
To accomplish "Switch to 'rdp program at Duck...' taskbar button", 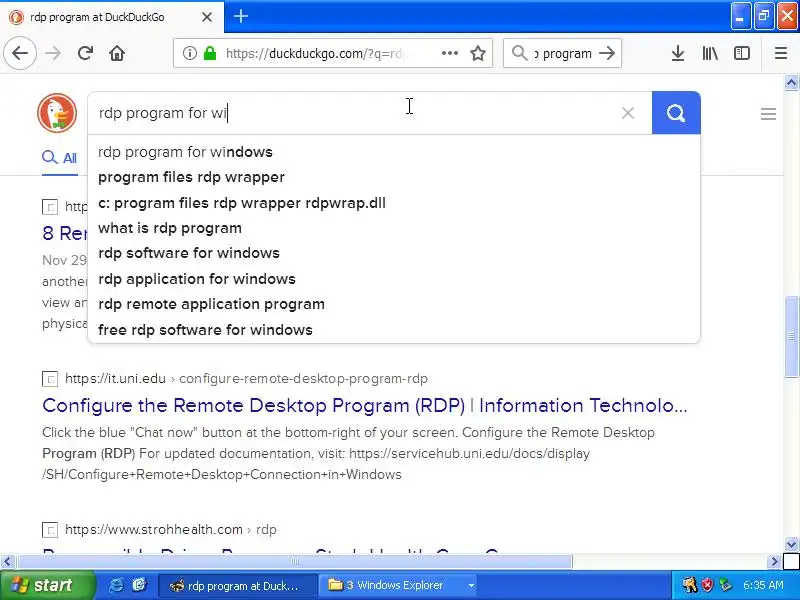I will tap(237, 586).
